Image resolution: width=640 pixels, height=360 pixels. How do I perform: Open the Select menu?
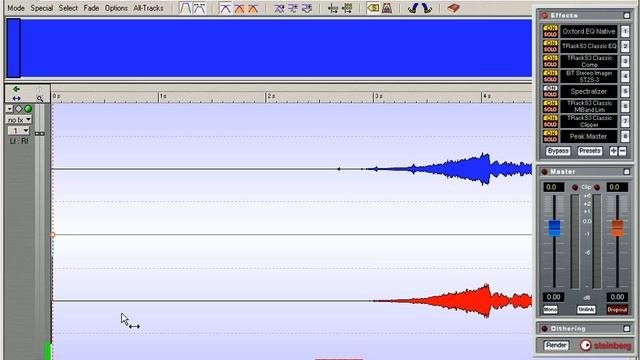point(68,8)
